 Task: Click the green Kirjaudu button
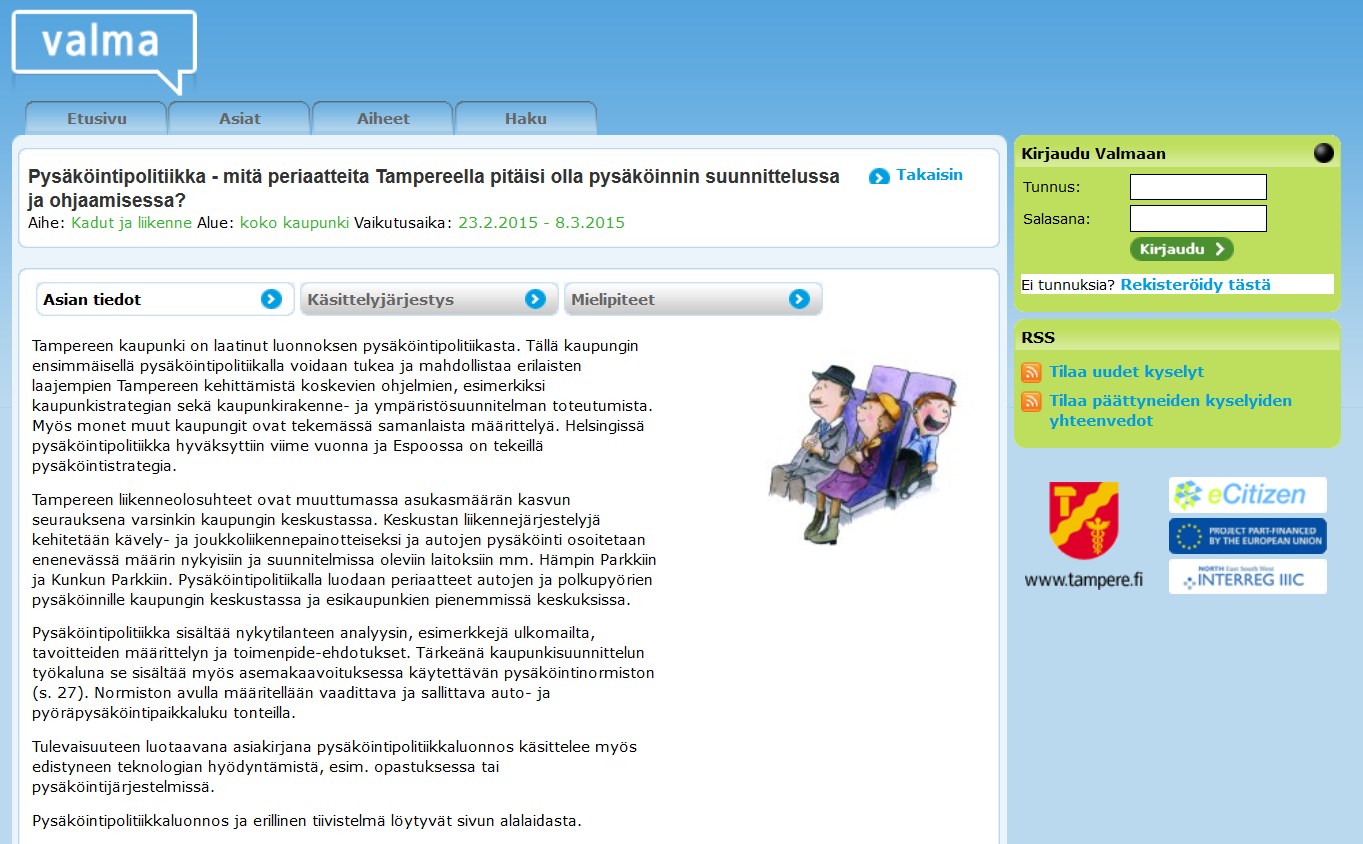tap(1182, 249)
